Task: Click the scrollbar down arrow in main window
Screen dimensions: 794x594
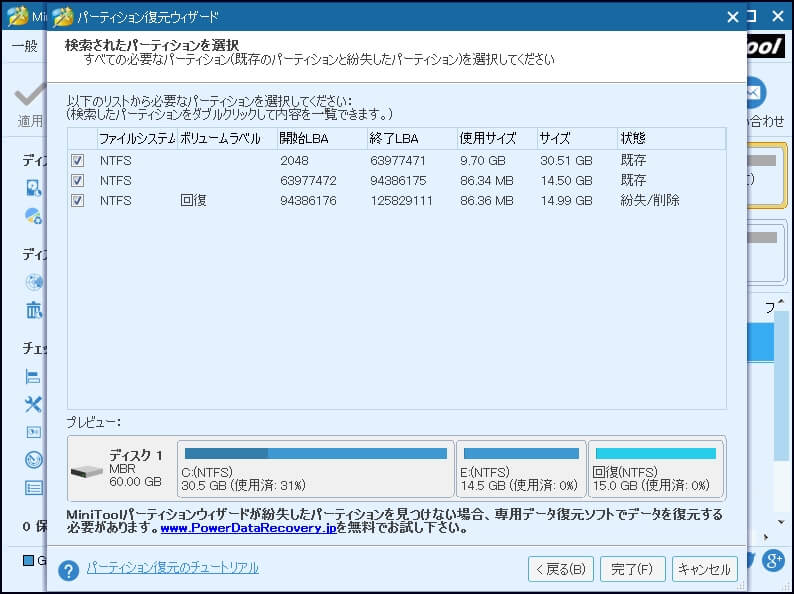Action: (x=781, y=522)
